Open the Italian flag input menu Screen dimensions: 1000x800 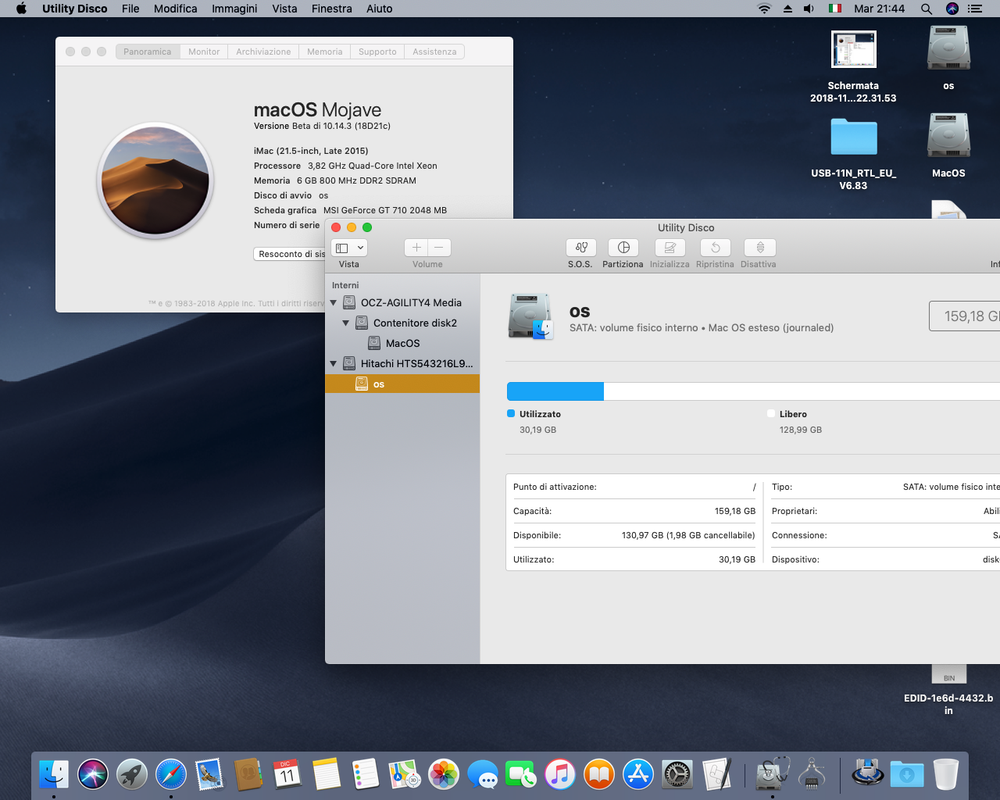point(835,8)
